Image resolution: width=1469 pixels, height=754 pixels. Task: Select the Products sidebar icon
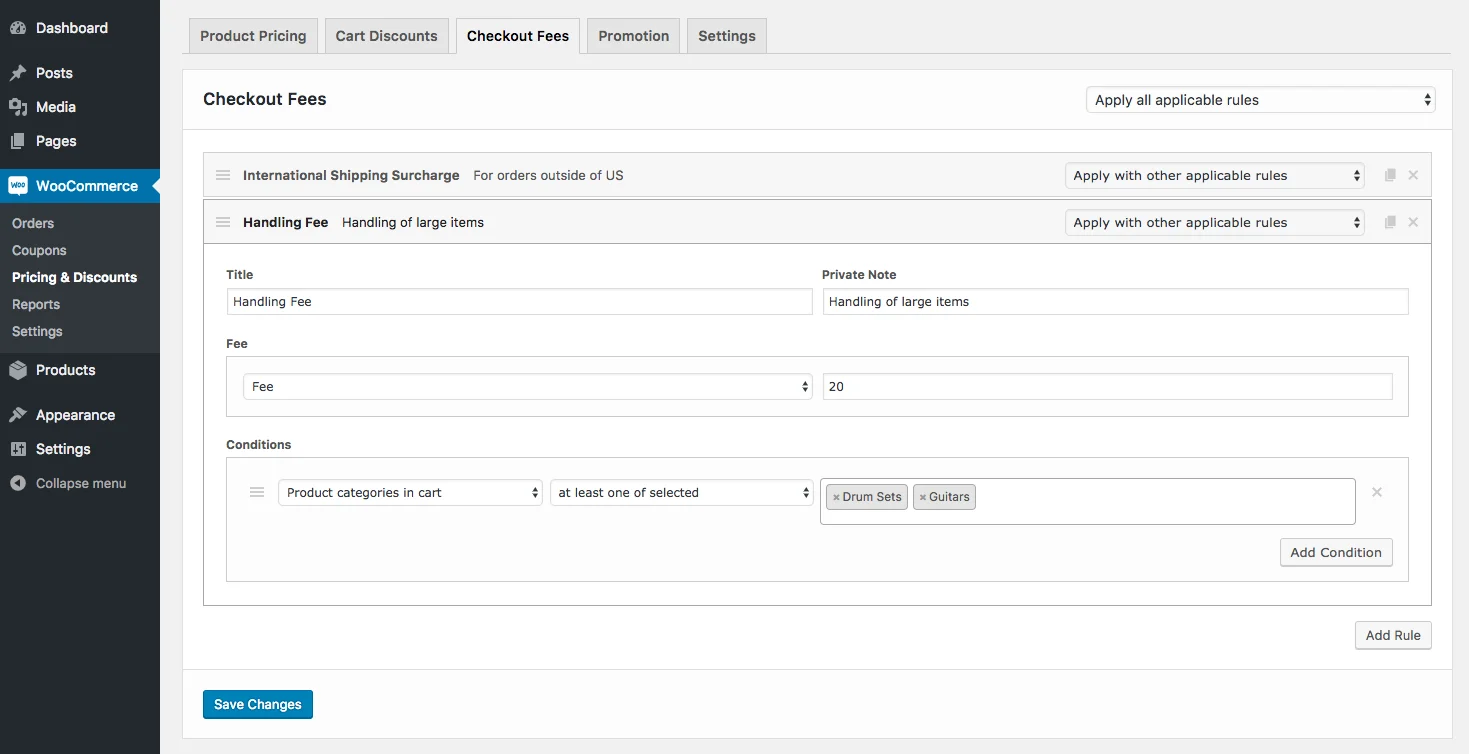19,369
